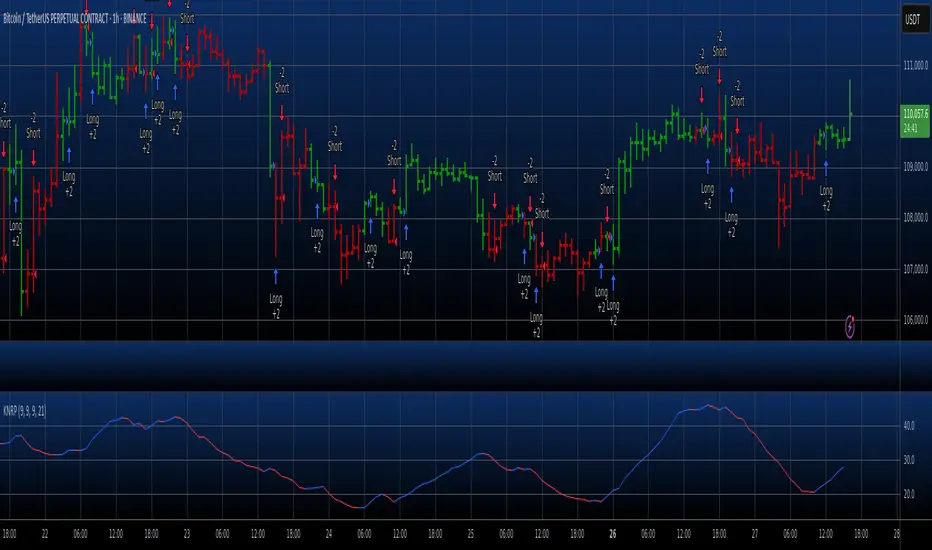932x550 pixels.
Task: Click the 23 date on the time axis
Action: pos(187,534)
